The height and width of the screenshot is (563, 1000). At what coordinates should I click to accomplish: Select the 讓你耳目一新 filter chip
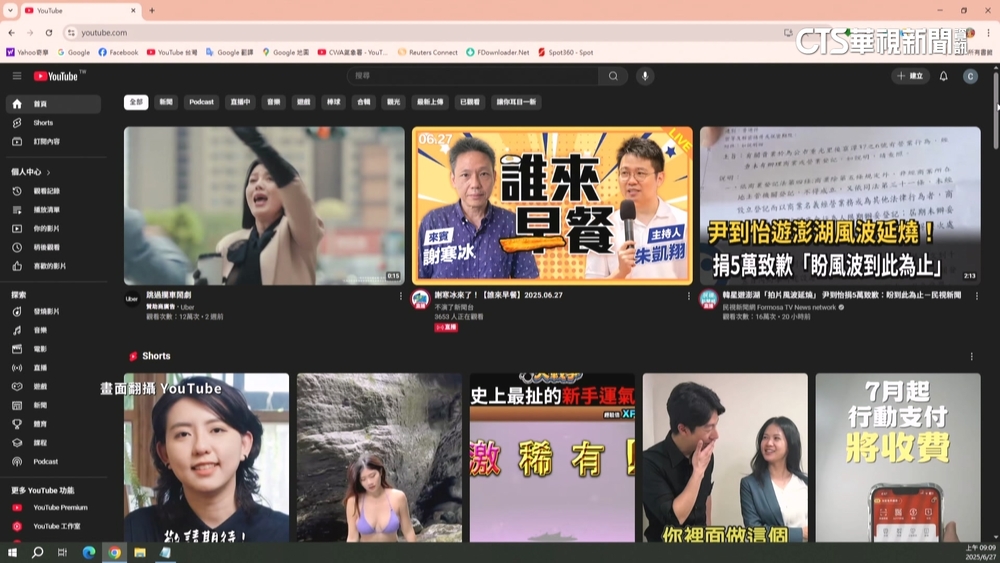click(516, 102)
